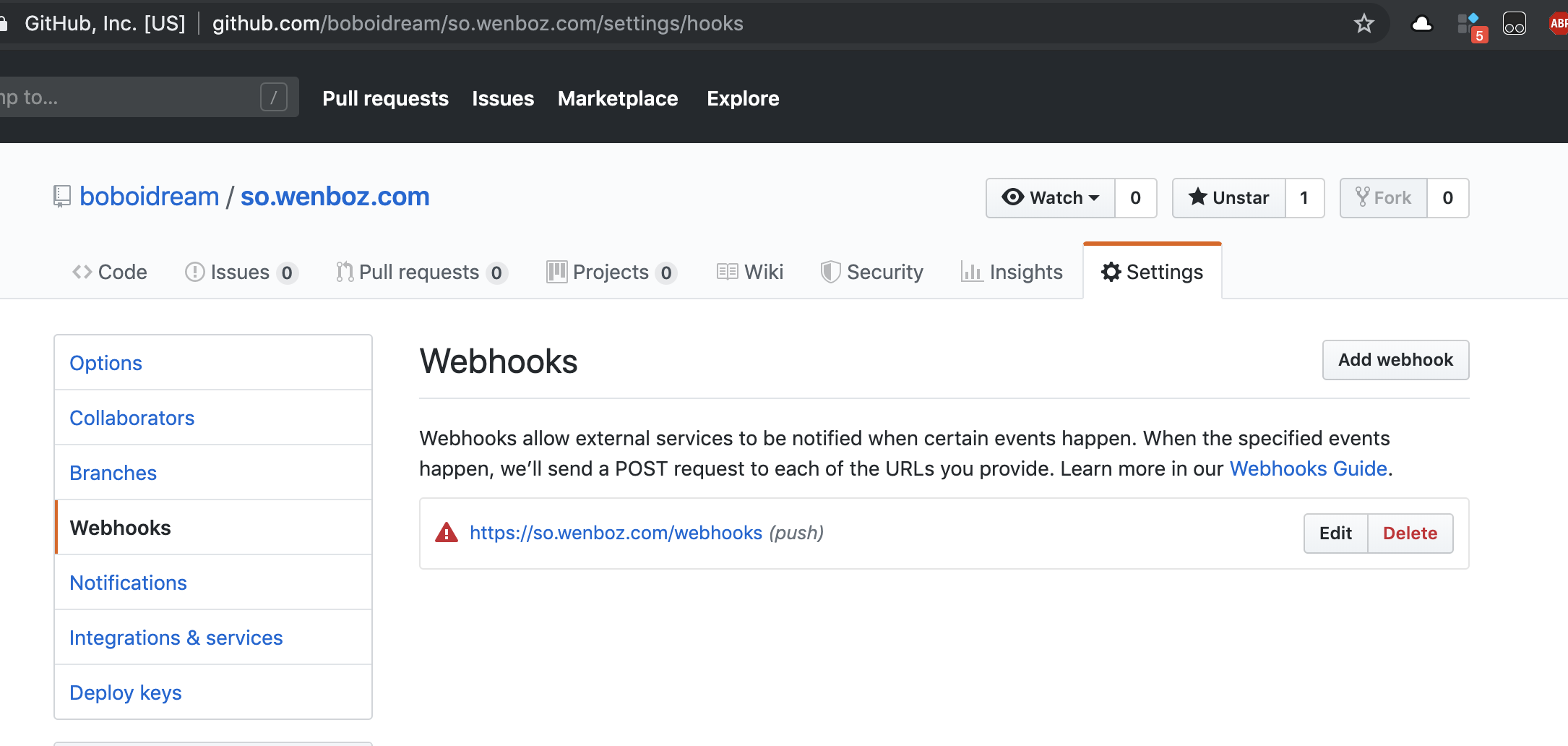Open the Wiki tab
This screenshot has width=1568, height=746.
pos(750,272)
